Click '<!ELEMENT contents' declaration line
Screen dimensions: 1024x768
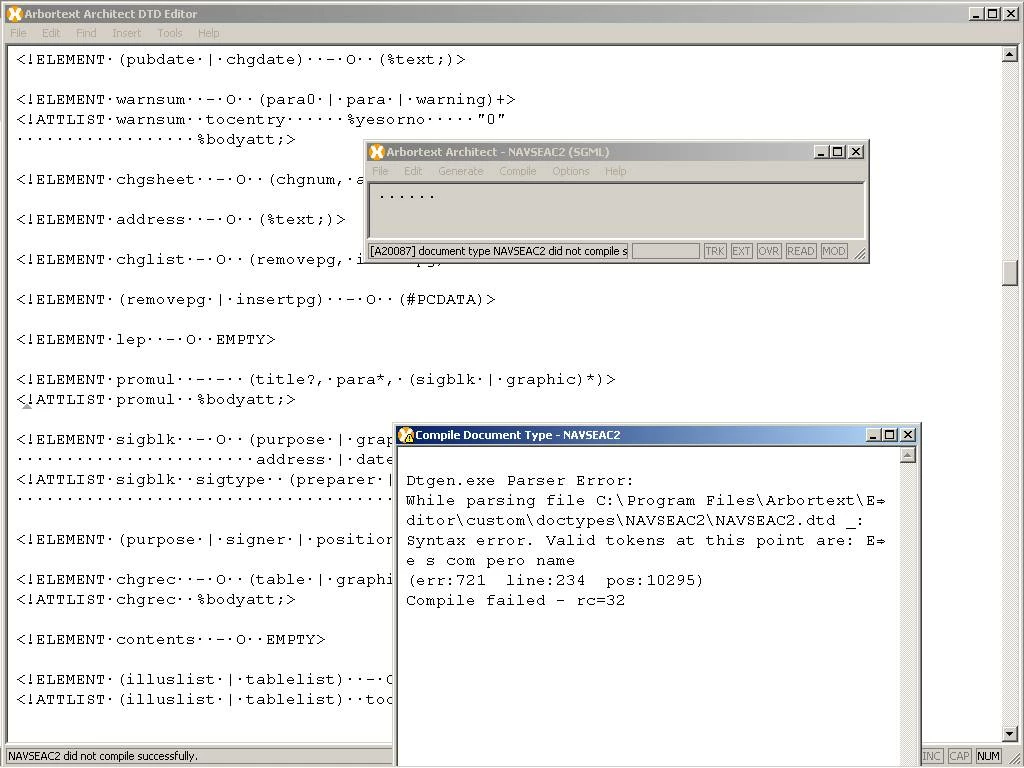pyautogui.click(x=171, y=639)
